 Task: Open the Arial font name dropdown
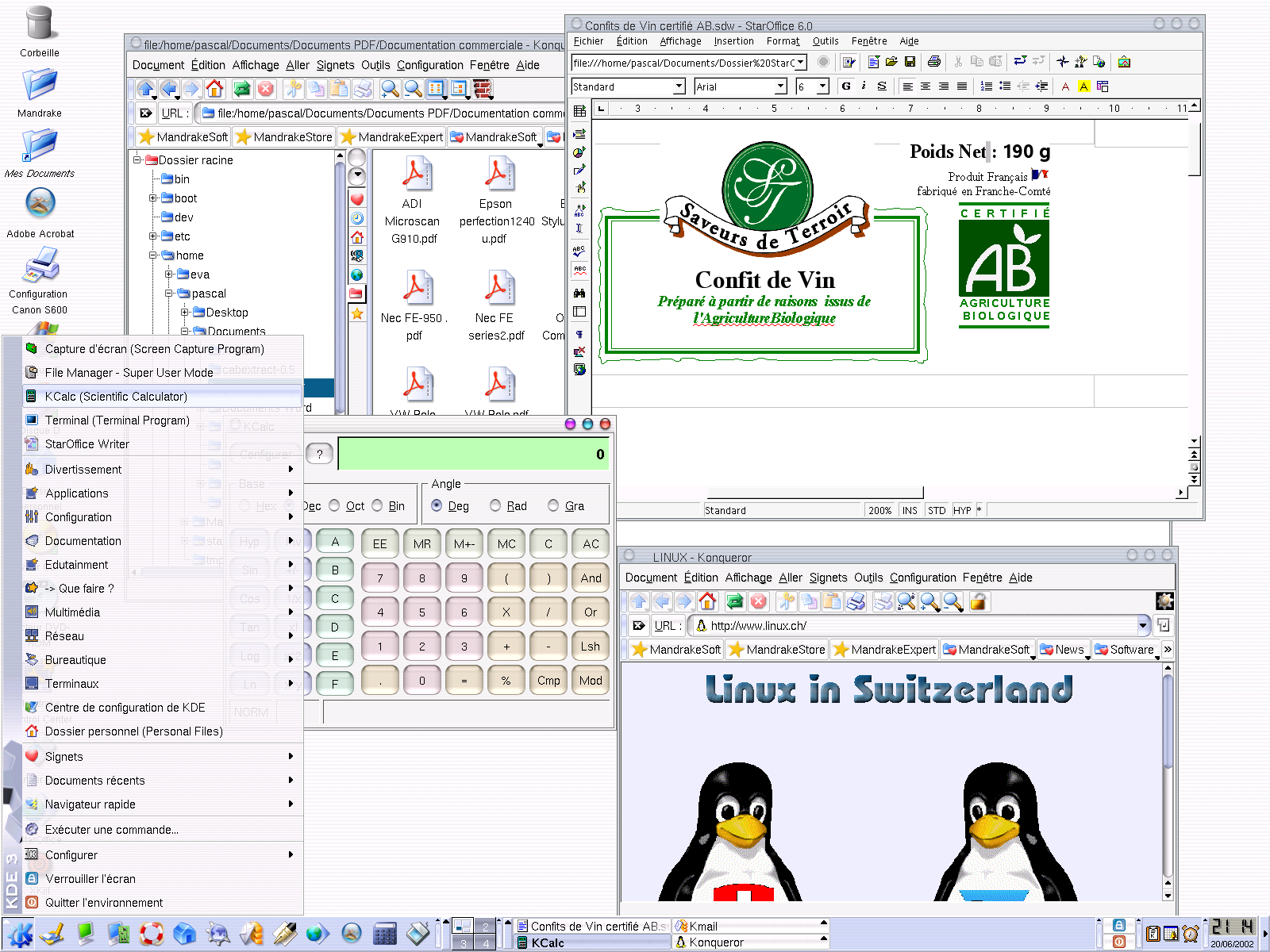click(780, 86)
